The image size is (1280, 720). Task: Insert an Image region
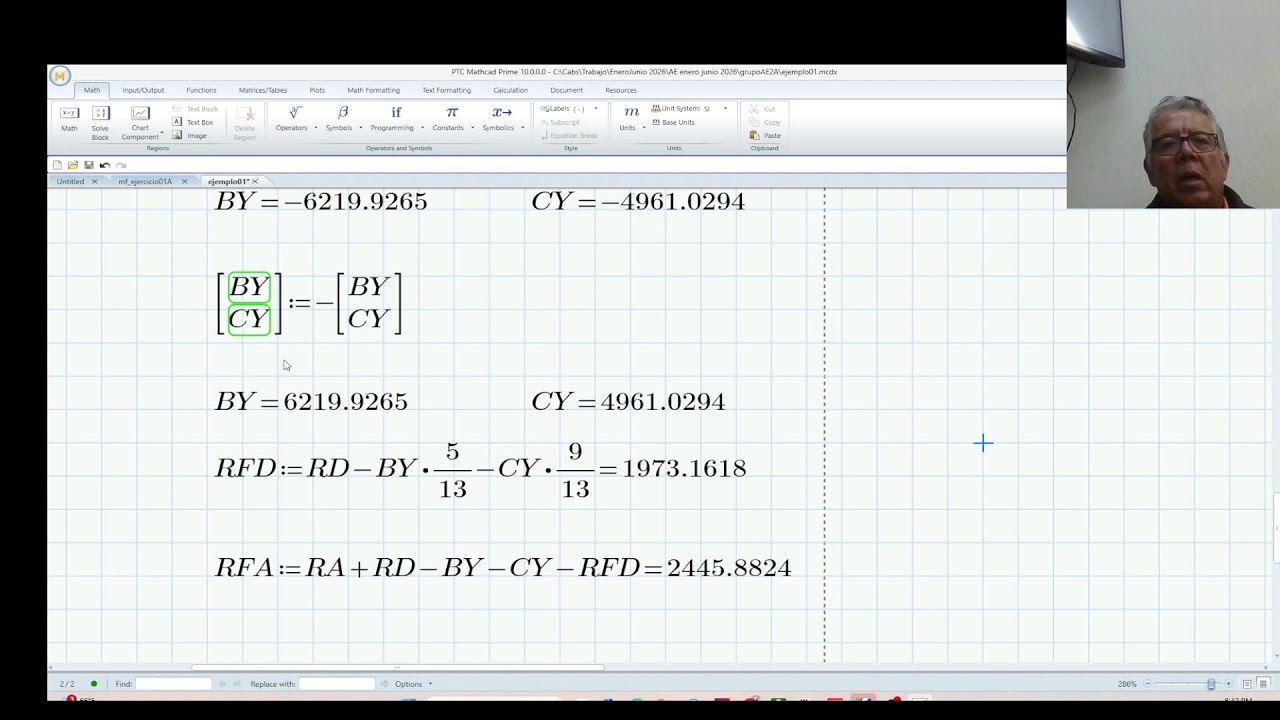[190, 135]
